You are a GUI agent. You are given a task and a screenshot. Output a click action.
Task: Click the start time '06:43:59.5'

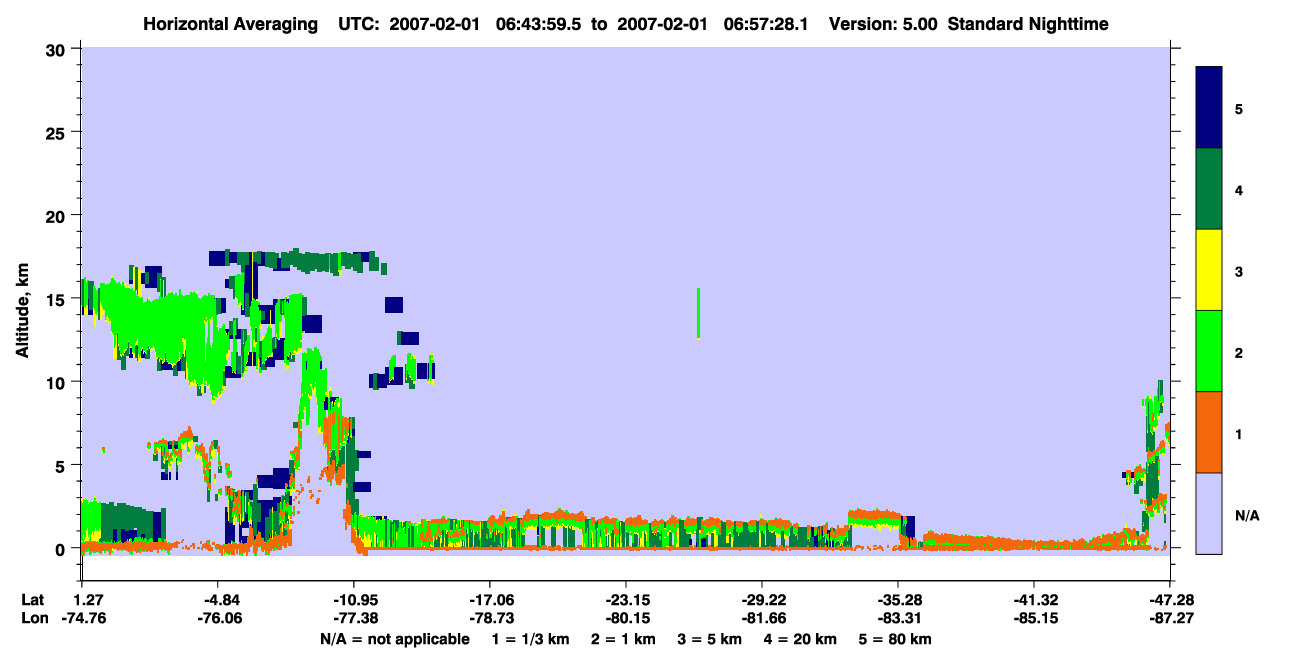pos(536,24)
